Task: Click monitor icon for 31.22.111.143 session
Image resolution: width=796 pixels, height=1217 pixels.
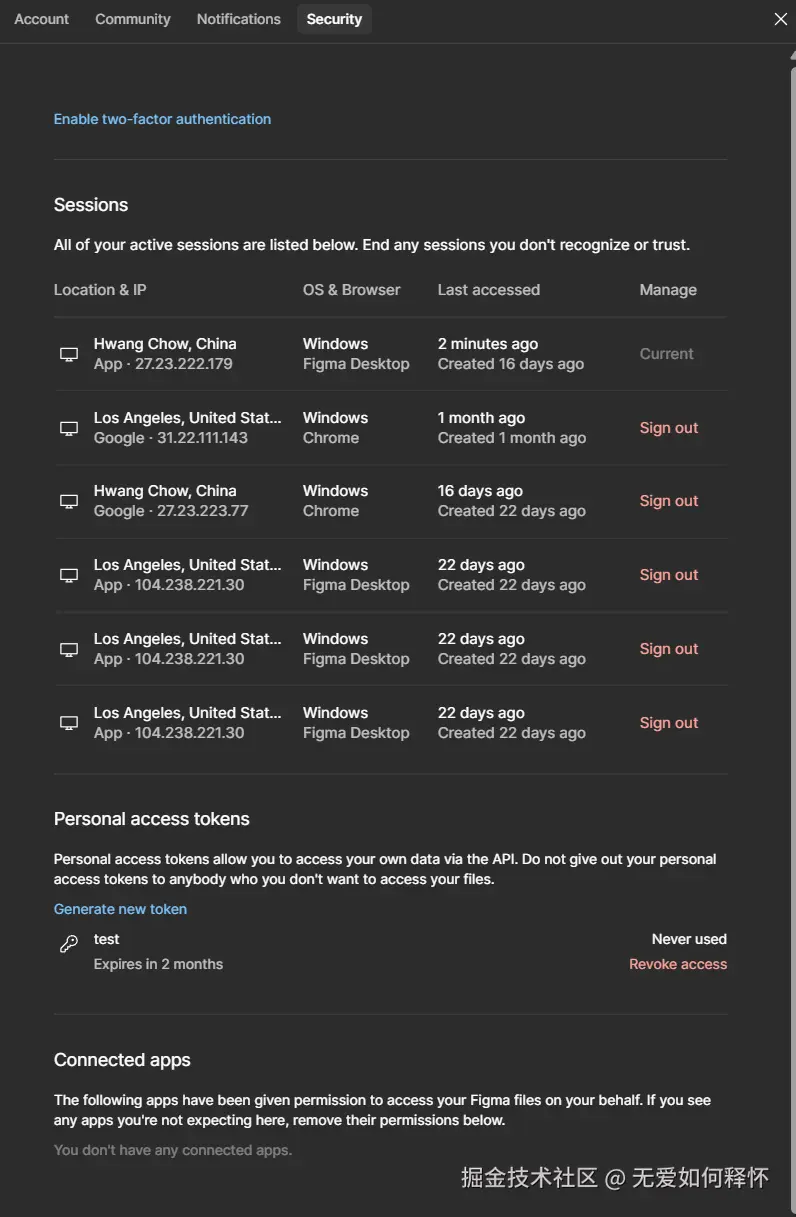Action: coord(69,428)
